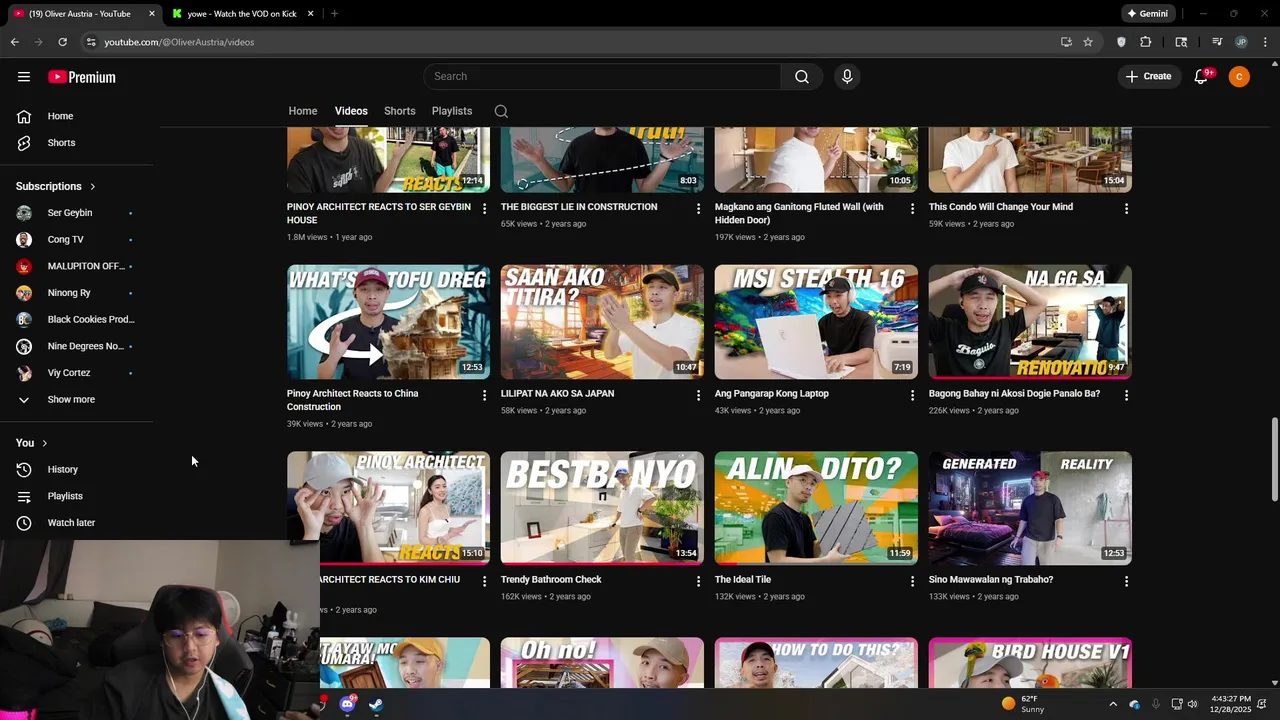Image resolution: width=1280 pixels, height=720 pixels.
Task: Open more options for LILIPAT NA AKO SA JAPAN
Action: [698, 395]
